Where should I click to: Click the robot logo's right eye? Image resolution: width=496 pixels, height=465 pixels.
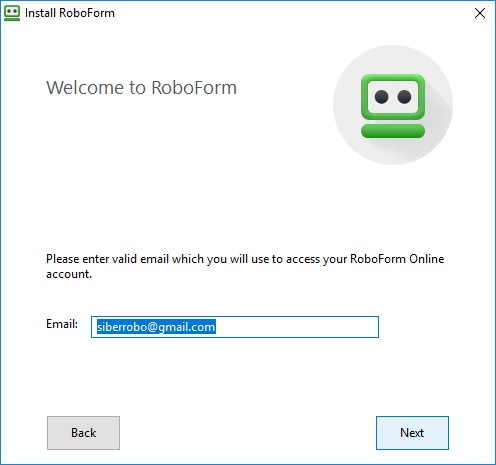404,97
